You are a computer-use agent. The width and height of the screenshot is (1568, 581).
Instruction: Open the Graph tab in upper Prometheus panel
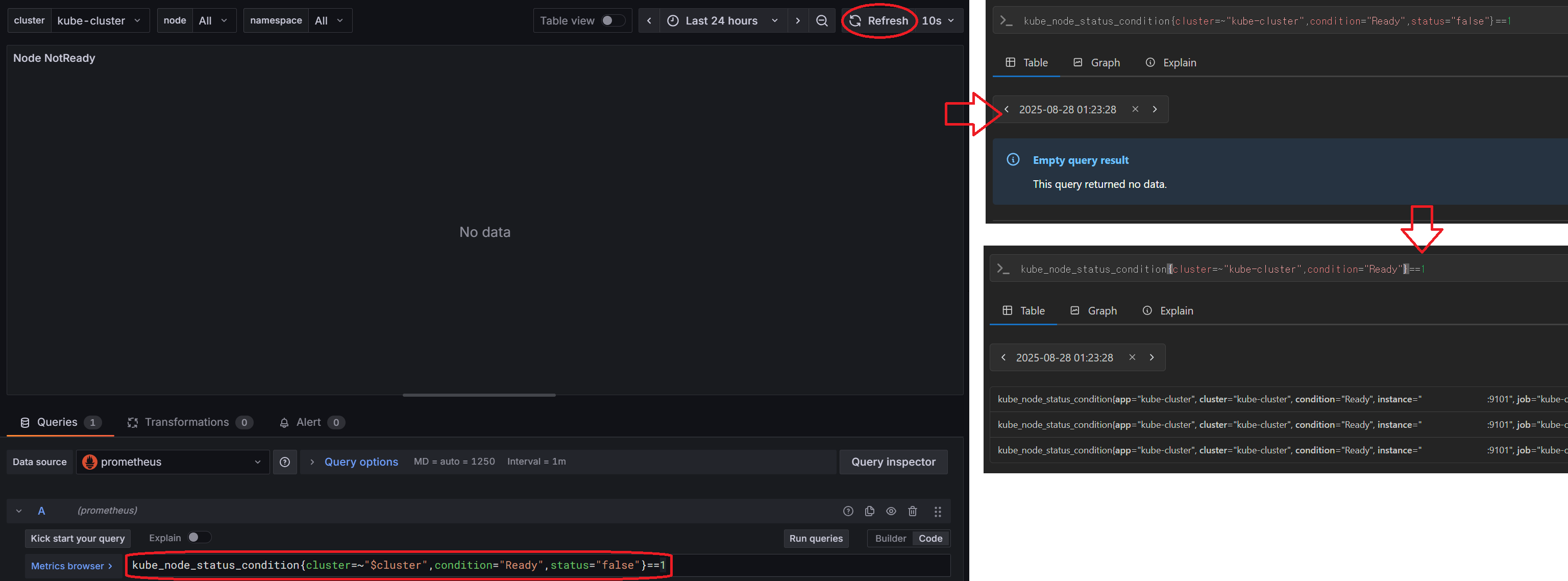point(1096,63)
